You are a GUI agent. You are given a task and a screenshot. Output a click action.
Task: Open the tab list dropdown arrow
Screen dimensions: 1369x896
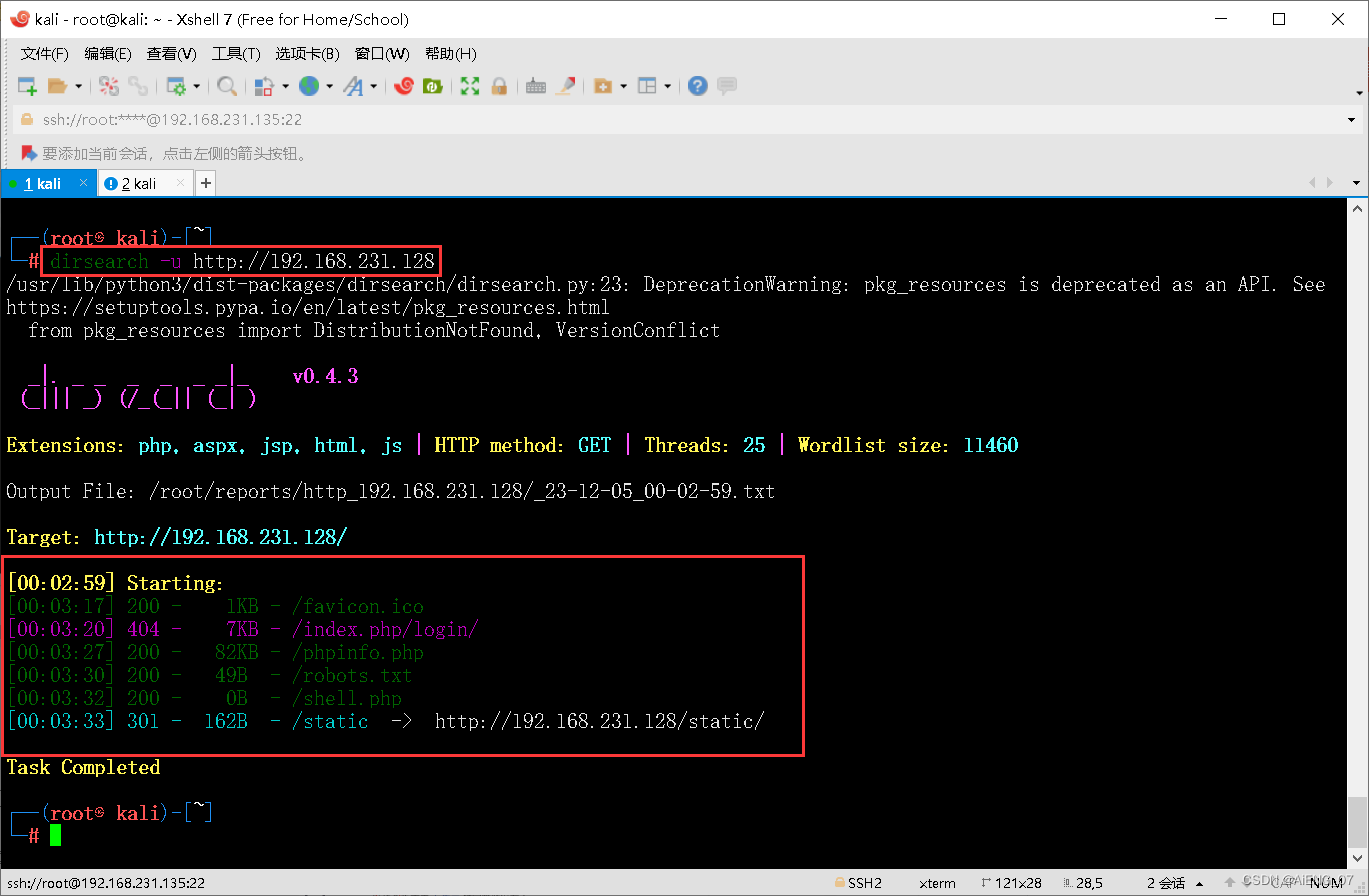pos(1356,183)
